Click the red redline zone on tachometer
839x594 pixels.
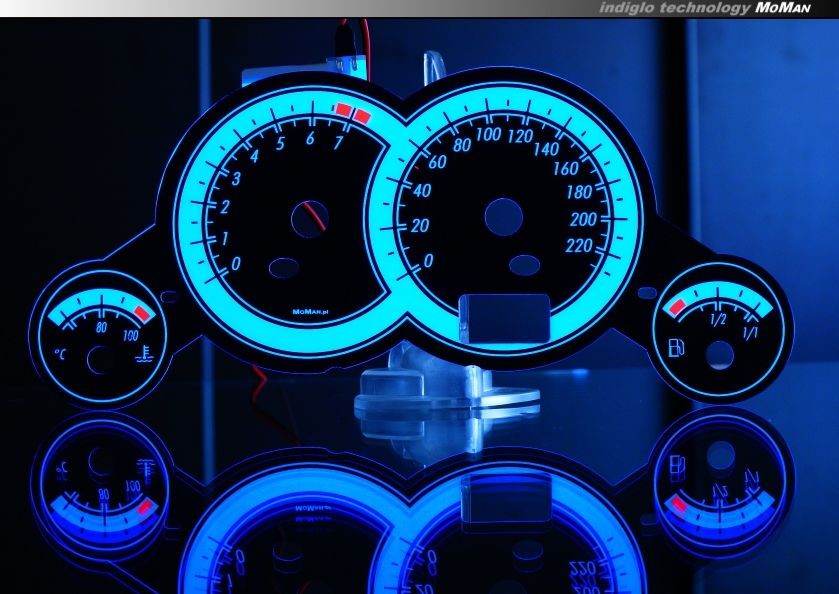[353, 113]
